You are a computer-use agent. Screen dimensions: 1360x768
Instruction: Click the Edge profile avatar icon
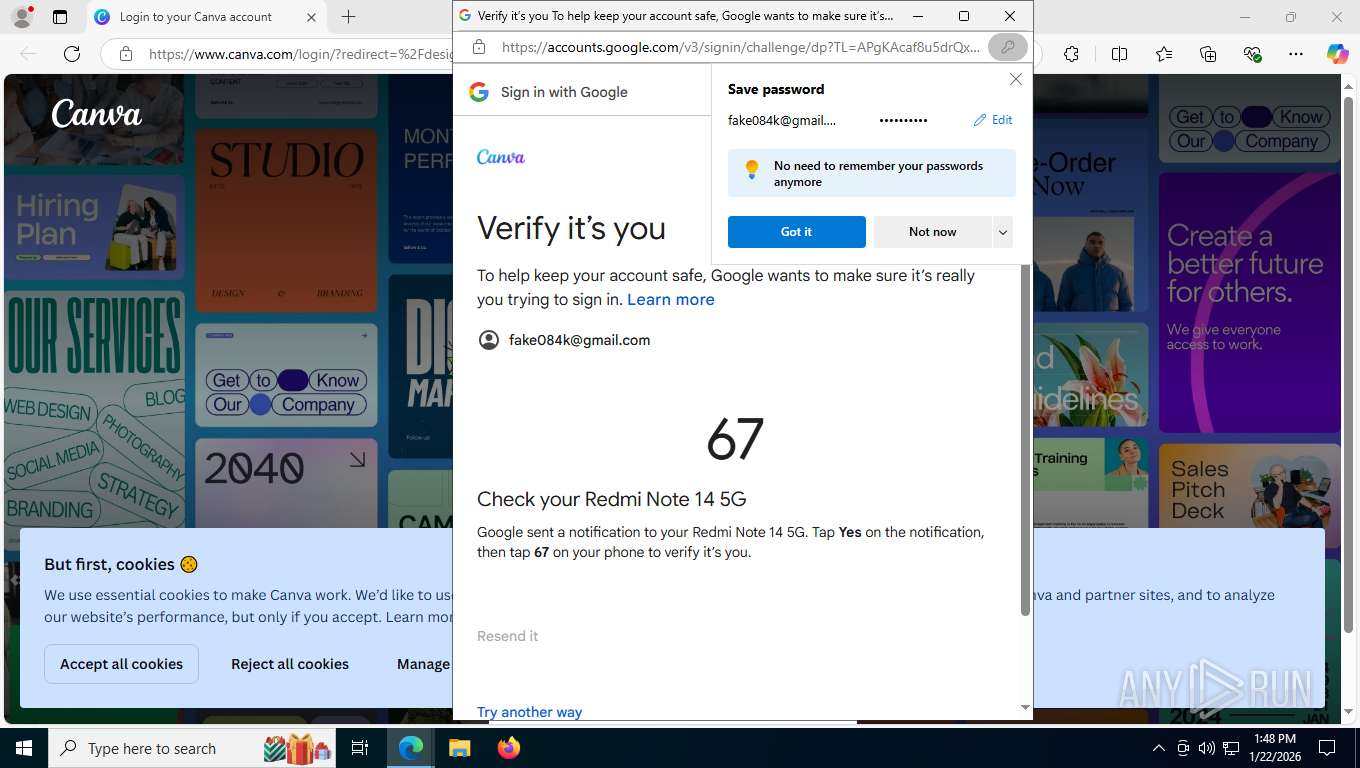[21, 17]
